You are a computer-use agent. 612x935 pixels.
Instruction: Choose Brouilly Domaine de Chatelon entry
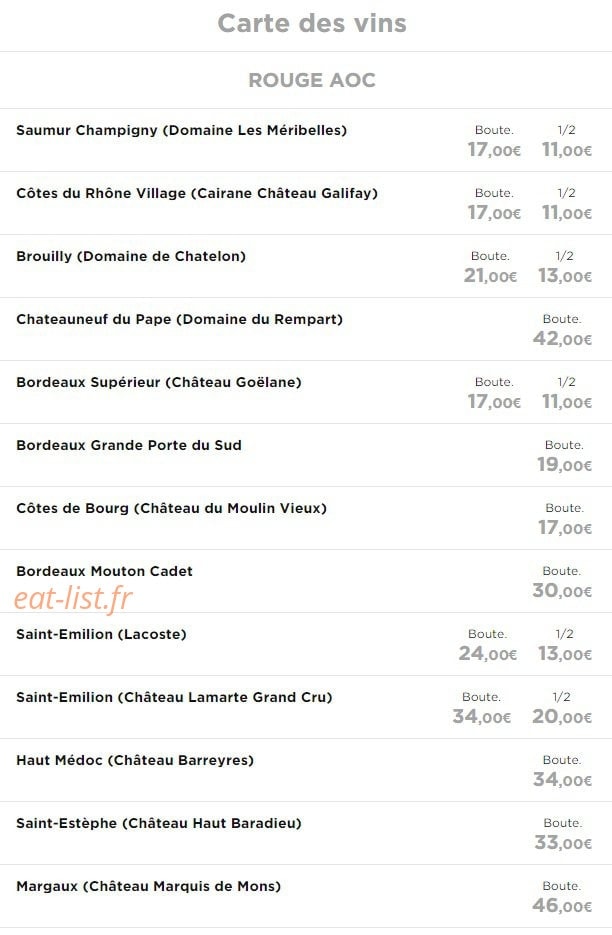click(x=131, y=256)
